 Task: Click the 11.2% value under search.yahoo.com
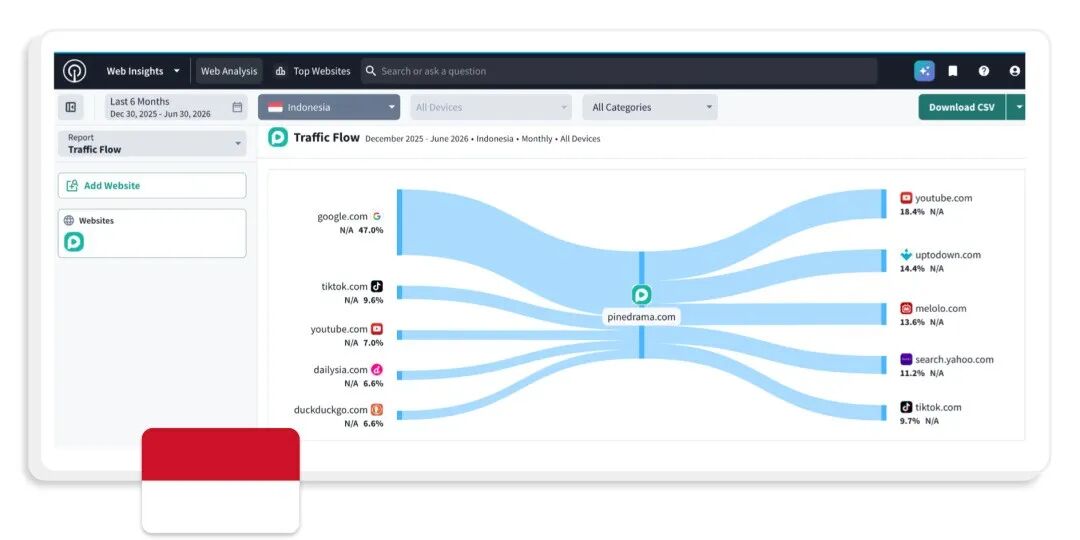912,373
